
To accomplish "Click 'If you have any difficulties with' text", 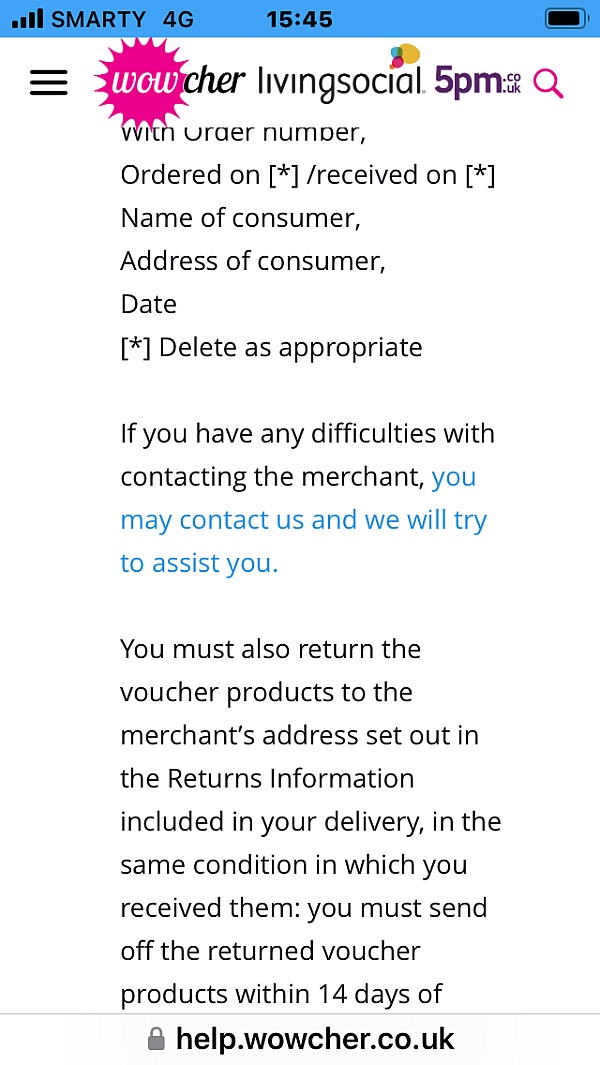I will point(307,433).
